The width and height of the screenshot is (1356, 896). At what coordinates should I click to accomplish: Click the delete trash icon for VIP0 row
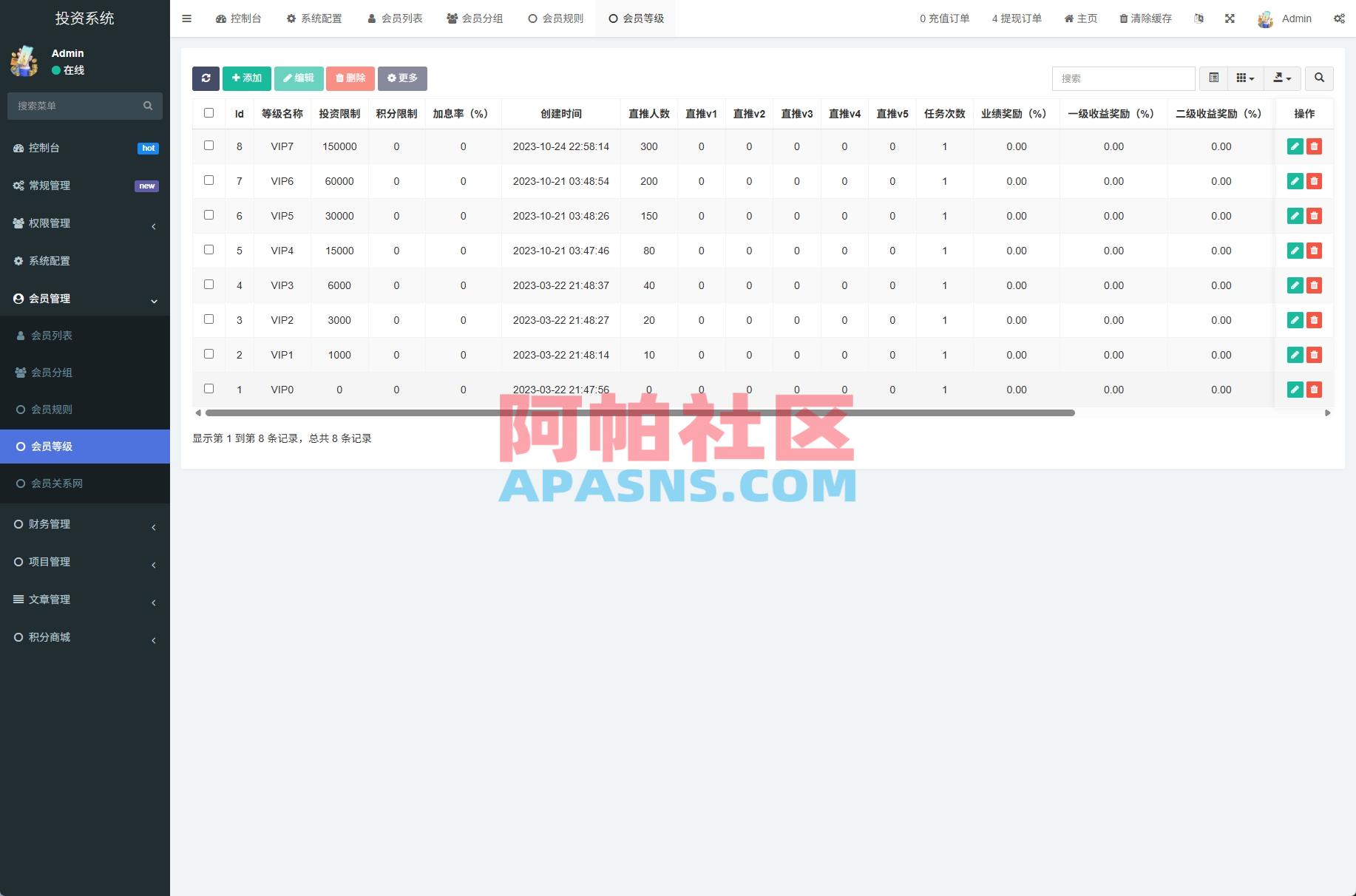click(x=1314, y=389)
